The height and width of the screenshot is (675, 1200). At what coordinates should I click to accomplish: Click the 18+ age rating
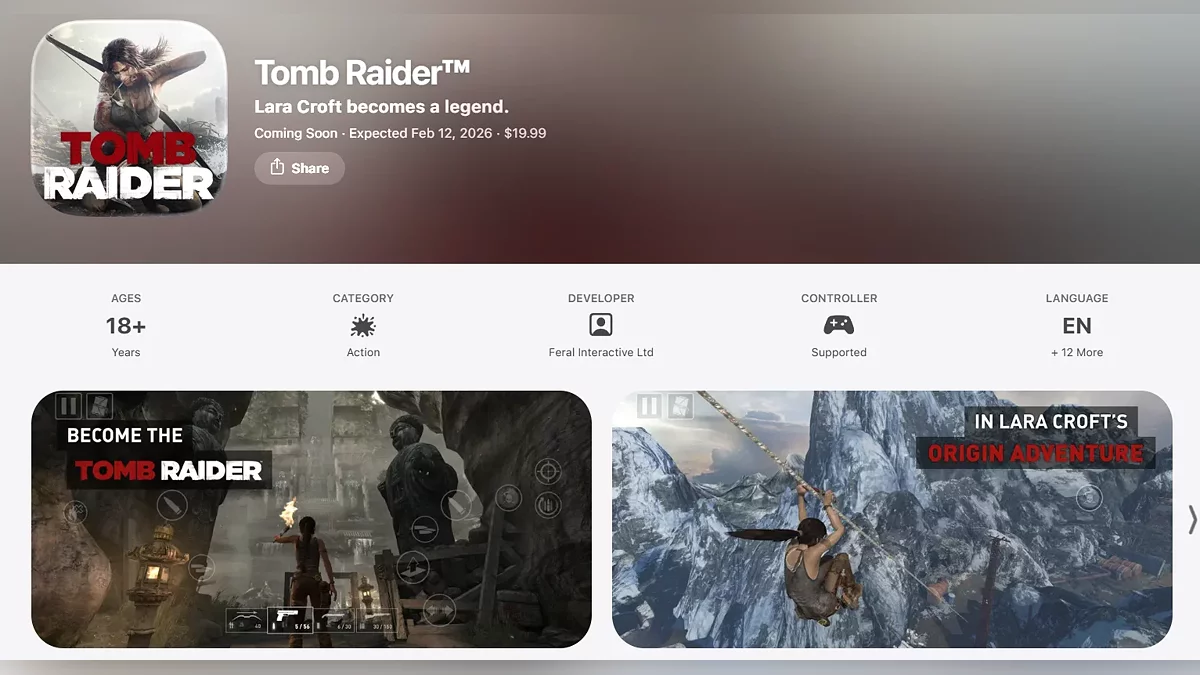(x=126, y=326)
